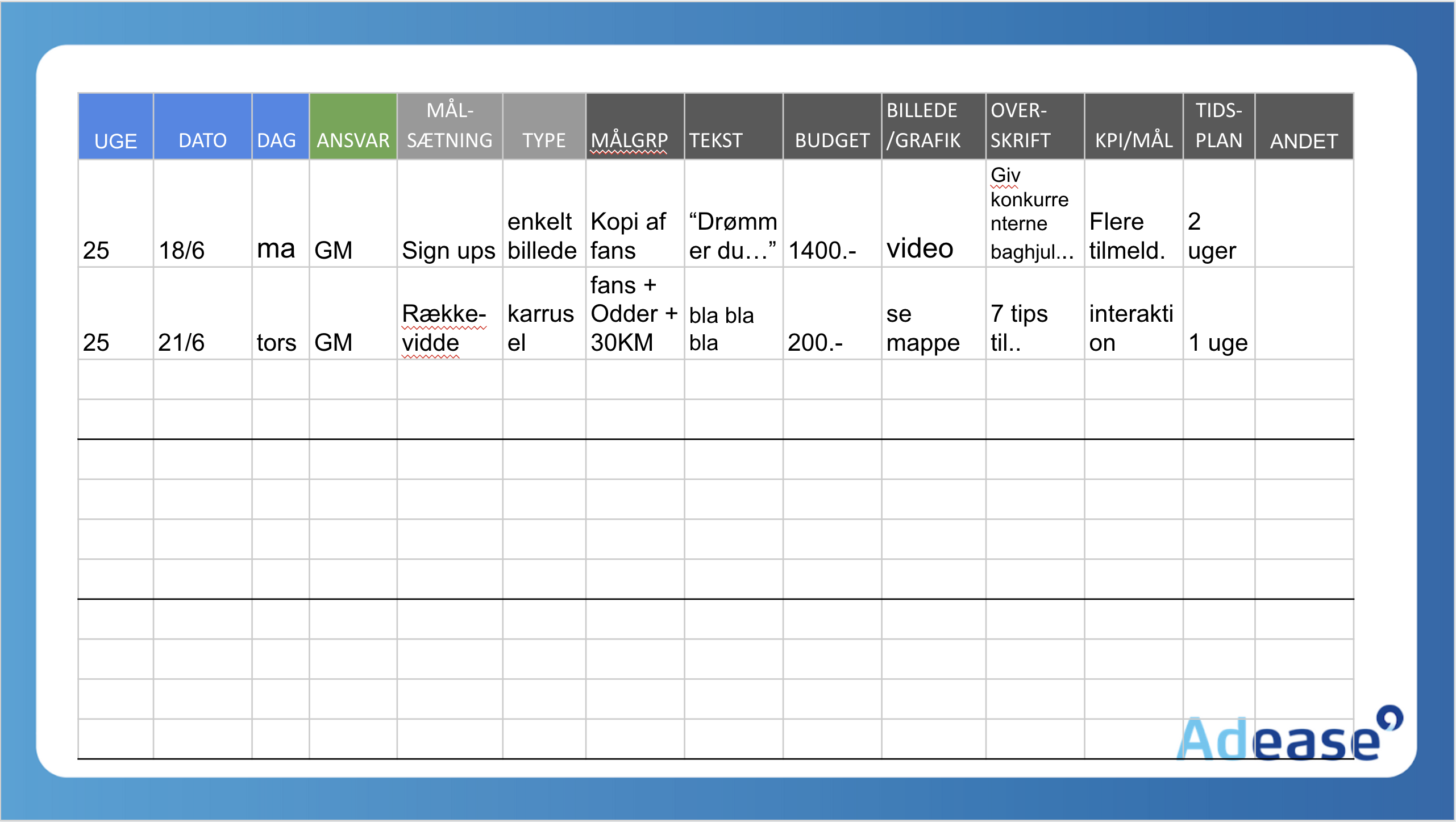Click the karrusel type cell

[543, 314]
